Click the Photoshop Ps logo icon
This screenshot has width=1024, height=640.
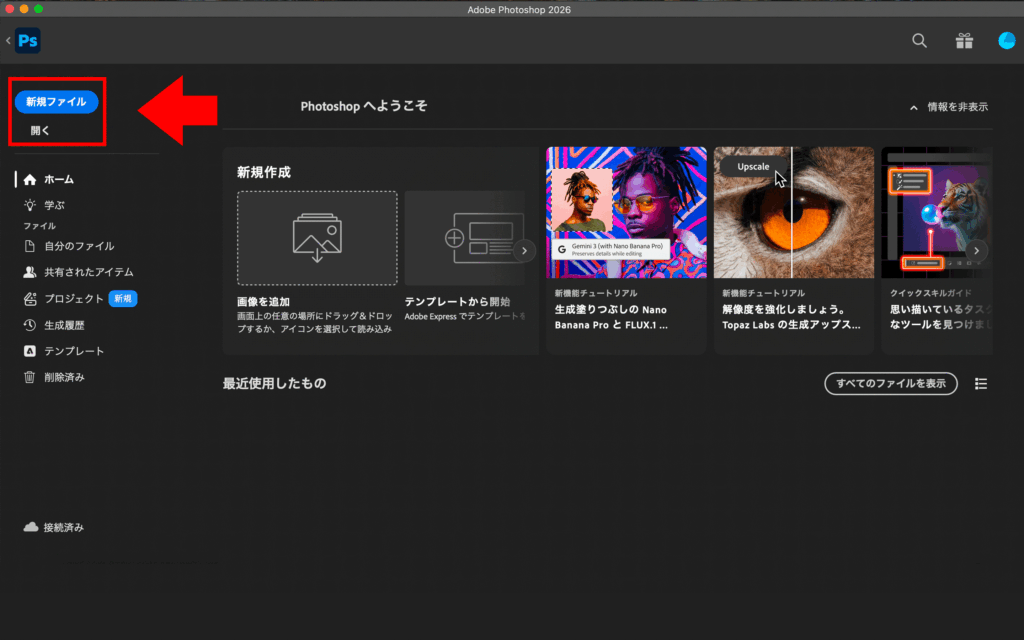click(x=28, y=41)
